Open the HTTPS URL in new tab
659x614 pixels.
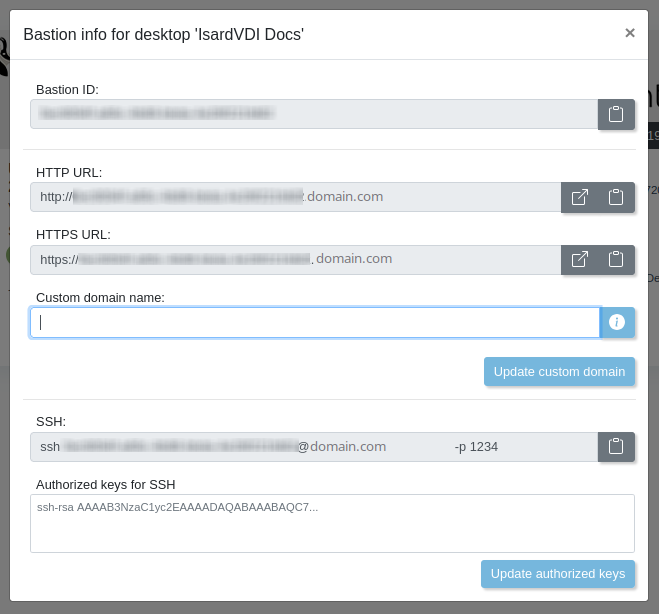click(x=580, y=260)
